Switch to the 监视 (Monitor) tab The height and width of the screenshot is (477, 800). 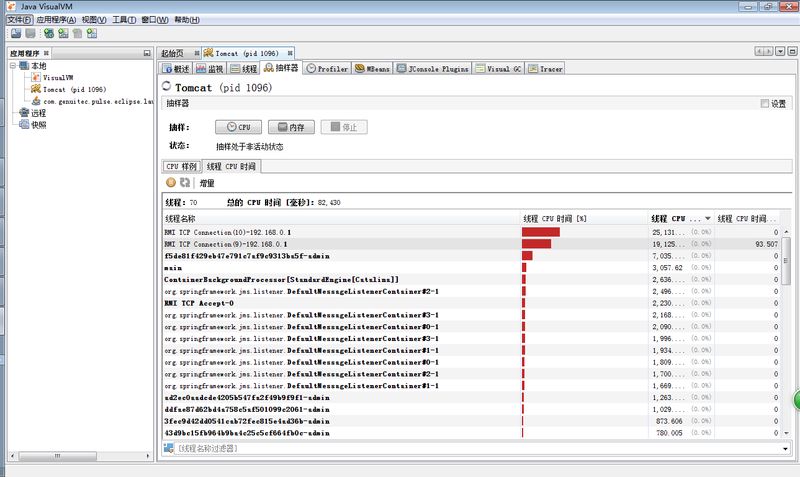click(x=210, y=68)
